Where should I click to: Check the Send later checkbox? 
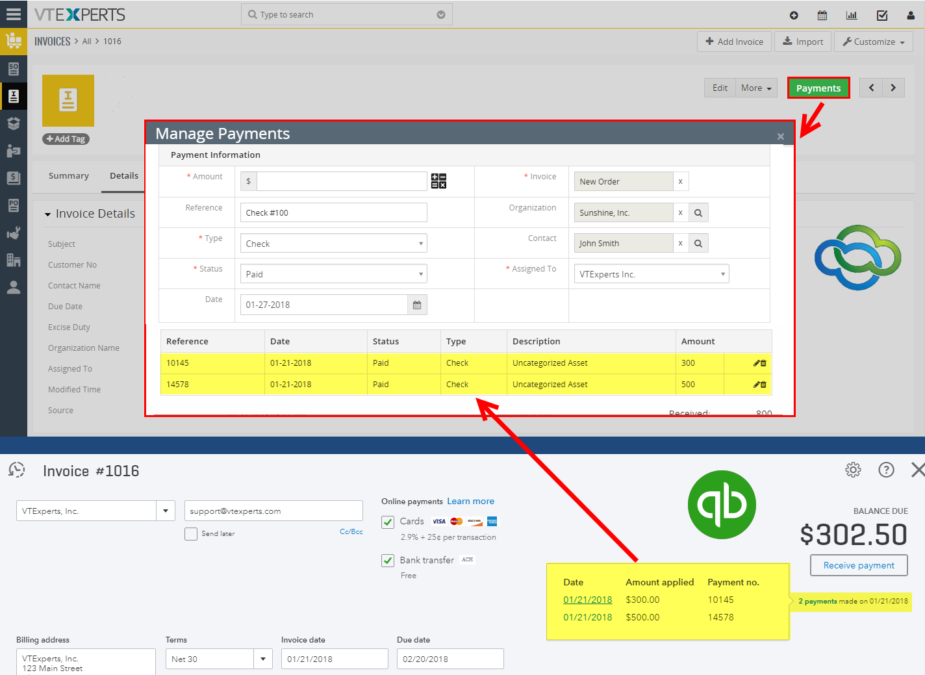click(x=191, y=534)
